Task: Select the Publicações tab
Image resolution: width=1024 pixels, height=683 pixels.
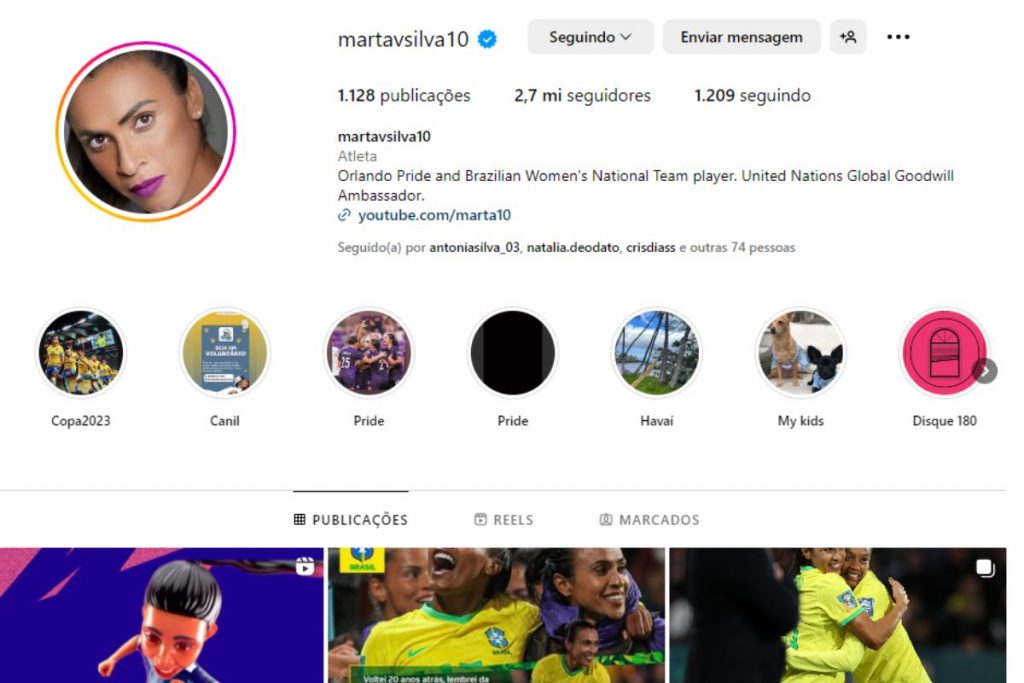Action: (x=351, y=520)
